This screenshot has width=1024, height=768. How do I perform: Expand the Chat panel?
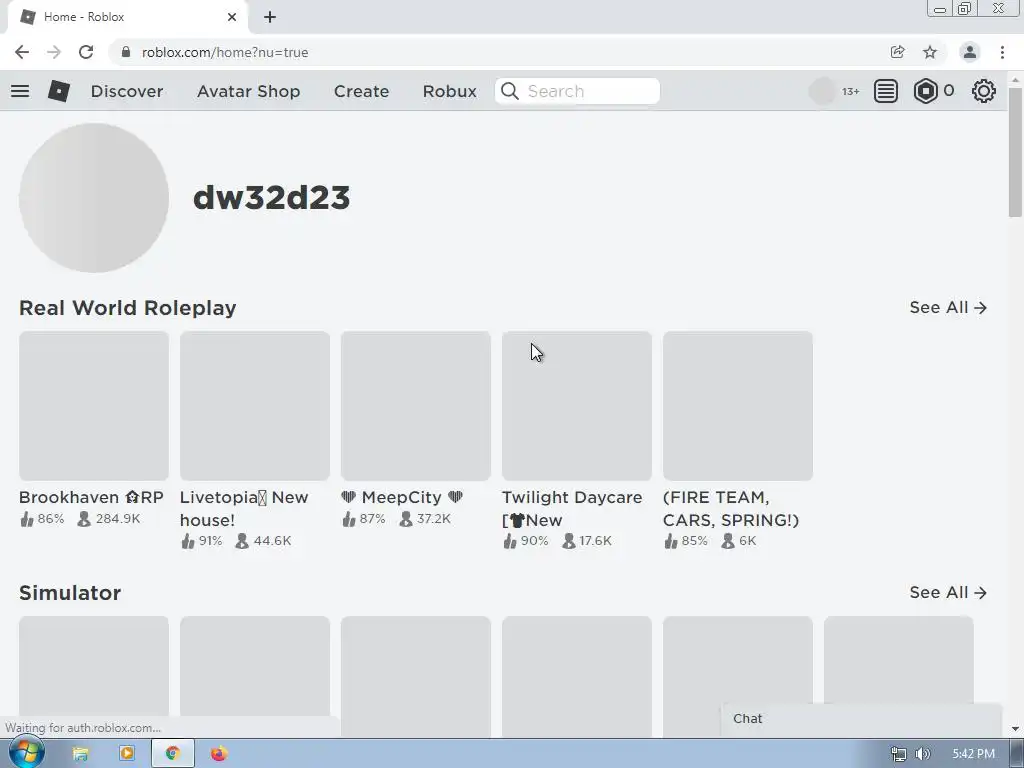tap(861, 719)
